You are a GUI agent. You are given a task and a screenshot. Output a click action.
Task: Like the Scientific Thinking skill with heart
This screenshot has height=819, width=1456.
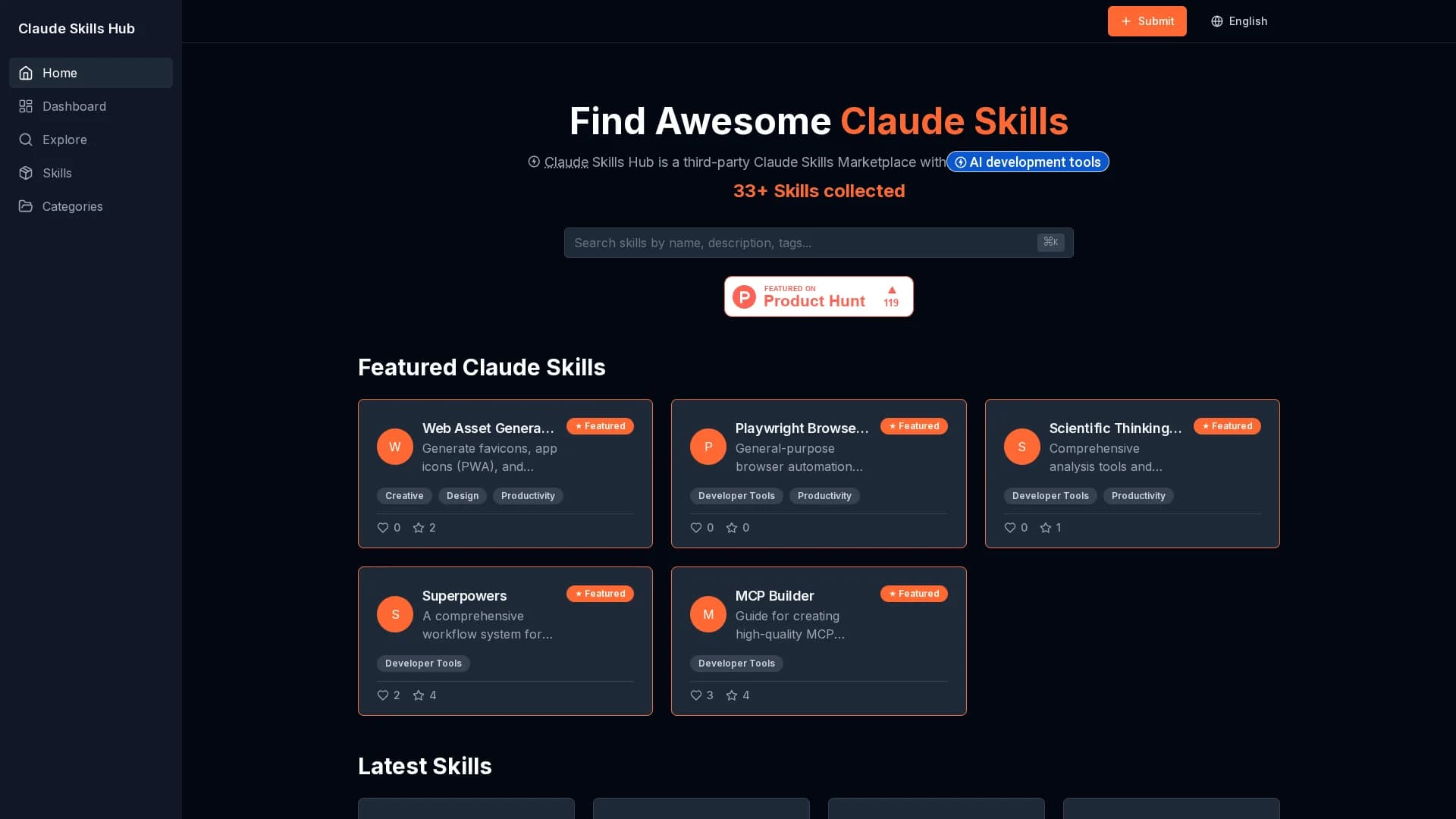(x=1010, y=528)
